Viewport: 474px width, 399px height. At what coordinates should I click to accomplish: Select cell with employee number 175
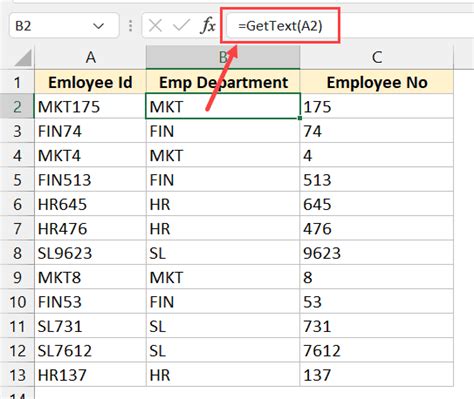coord(377,107)
